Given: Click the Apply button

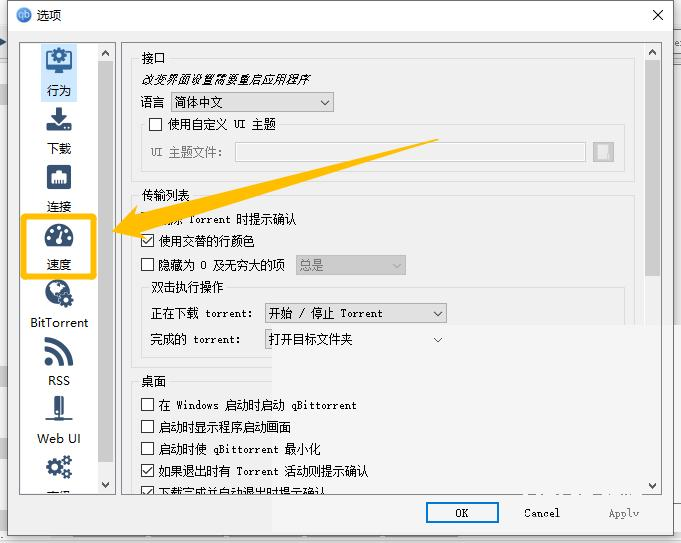Looking at the screenshot, I should (624, 513).
